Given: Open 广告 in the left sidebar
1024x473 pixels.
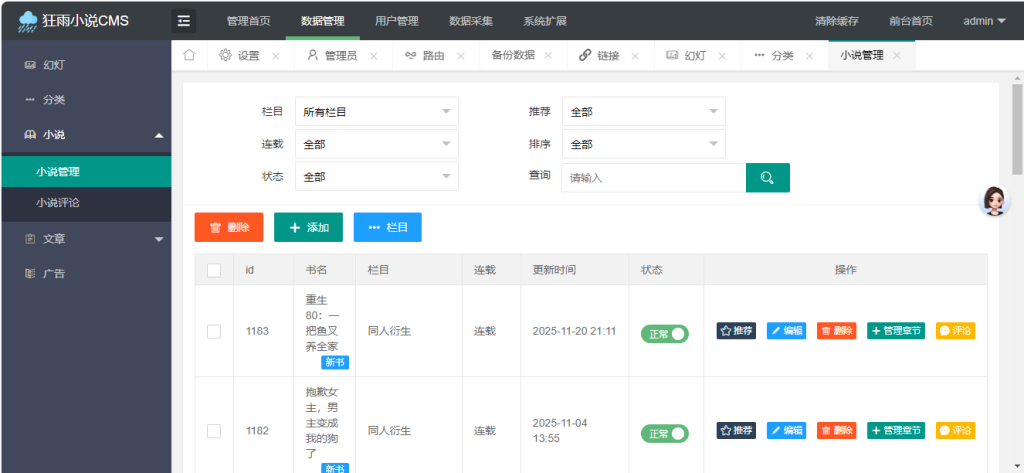Looking at the screenshot, I should point(86,274).
